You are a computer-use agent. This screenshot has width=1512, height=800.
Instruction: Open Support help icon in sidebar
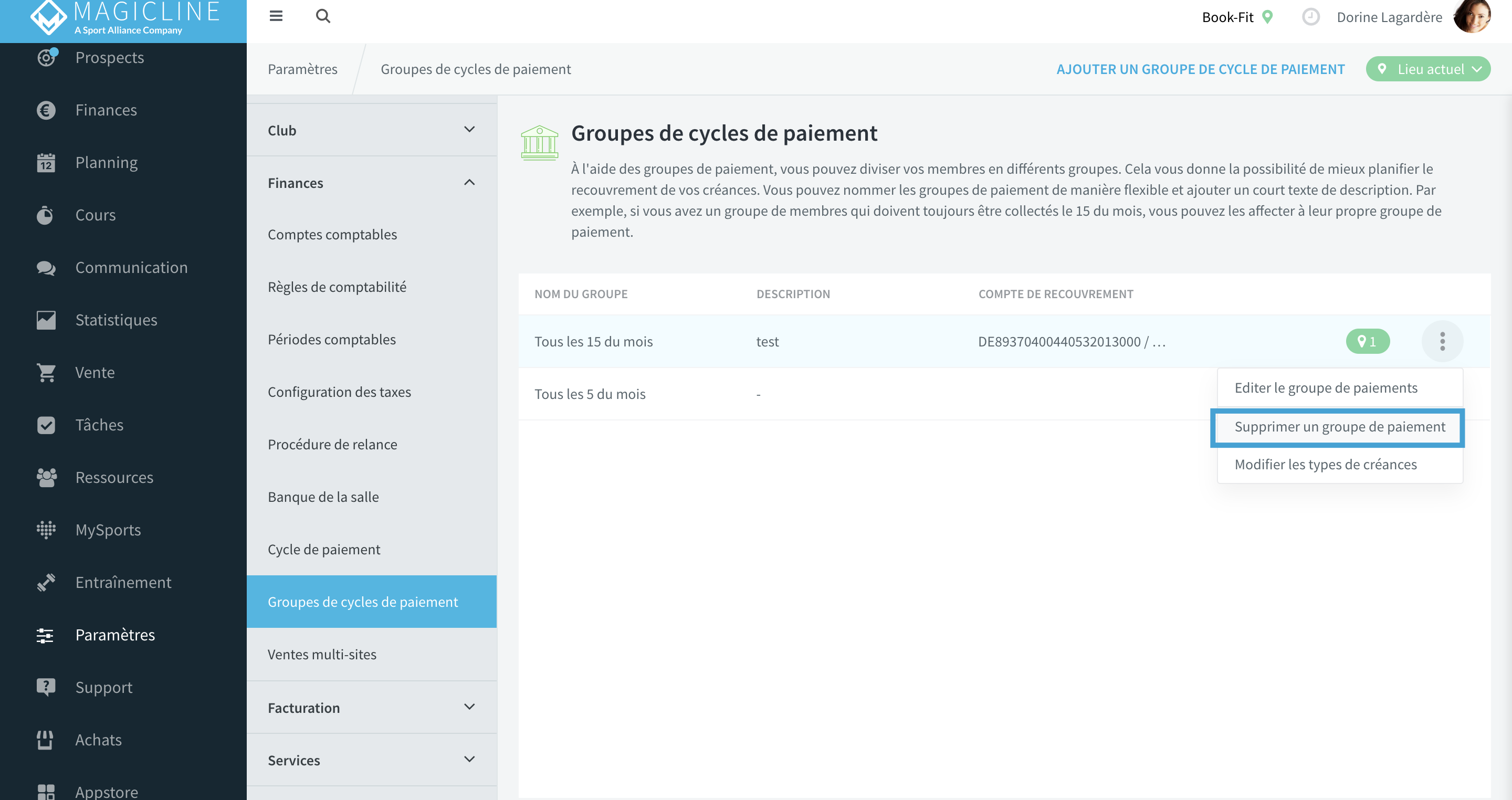coord(46,687)
